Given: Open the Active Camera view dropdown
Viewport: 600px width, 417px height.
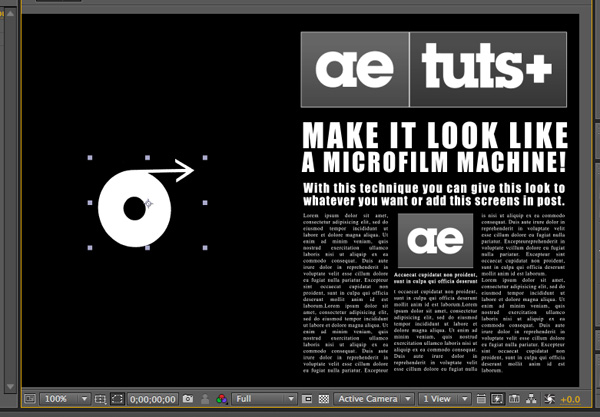Looking at the screenshot, I should coord(374,399).
